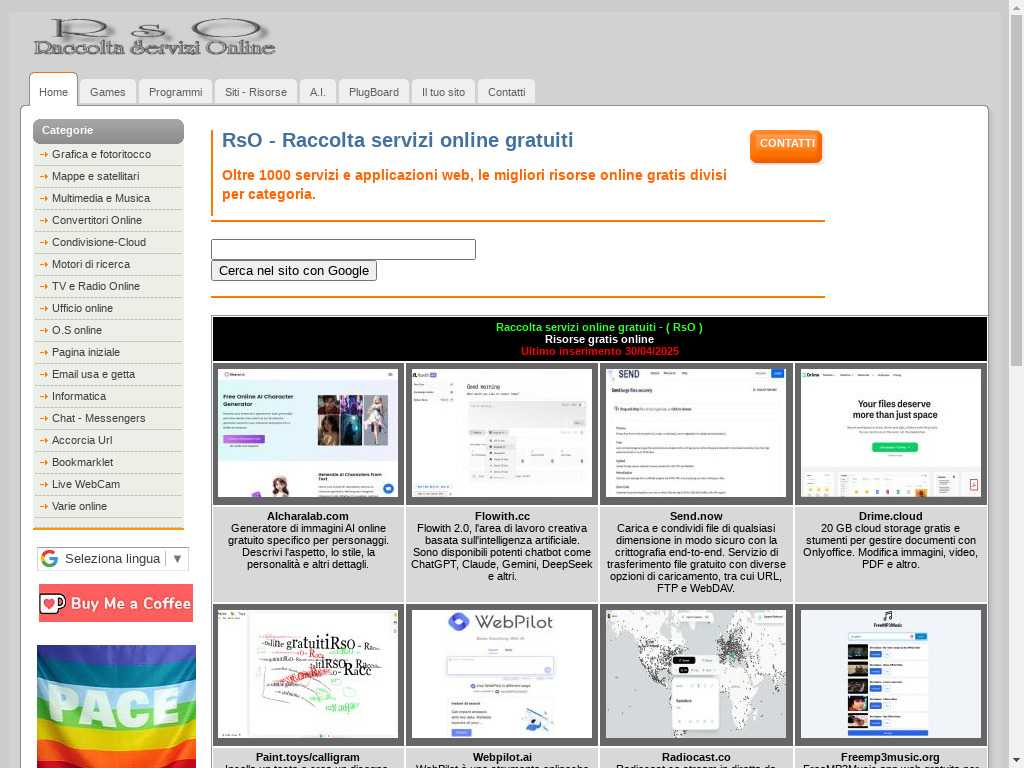
Task: Click the 'Risorse gratis online' text
Action: click(x=600, y=339)
